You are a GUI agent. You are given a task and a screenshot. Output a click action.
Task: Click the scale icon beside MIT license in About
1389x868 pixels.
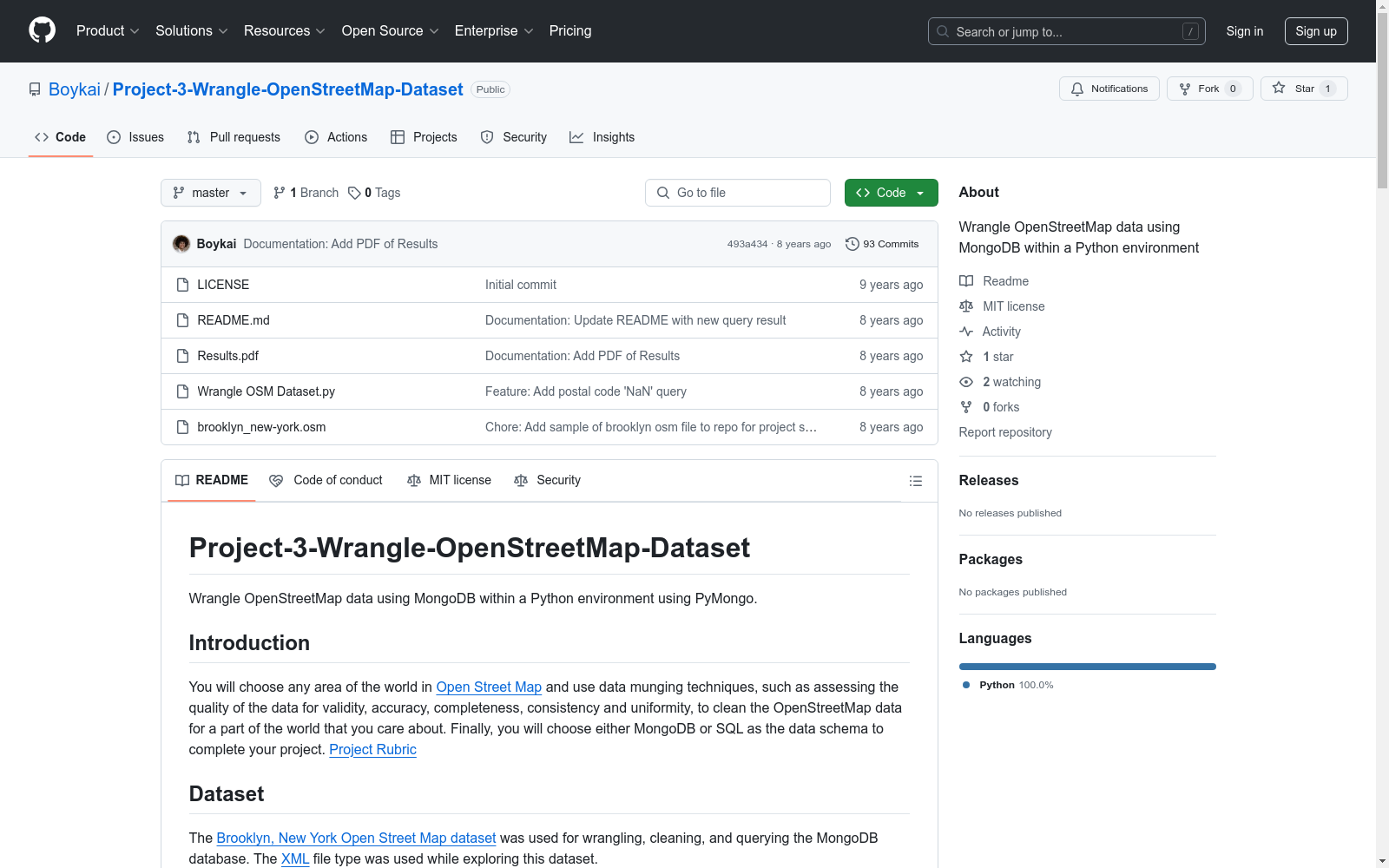point(966,306)
